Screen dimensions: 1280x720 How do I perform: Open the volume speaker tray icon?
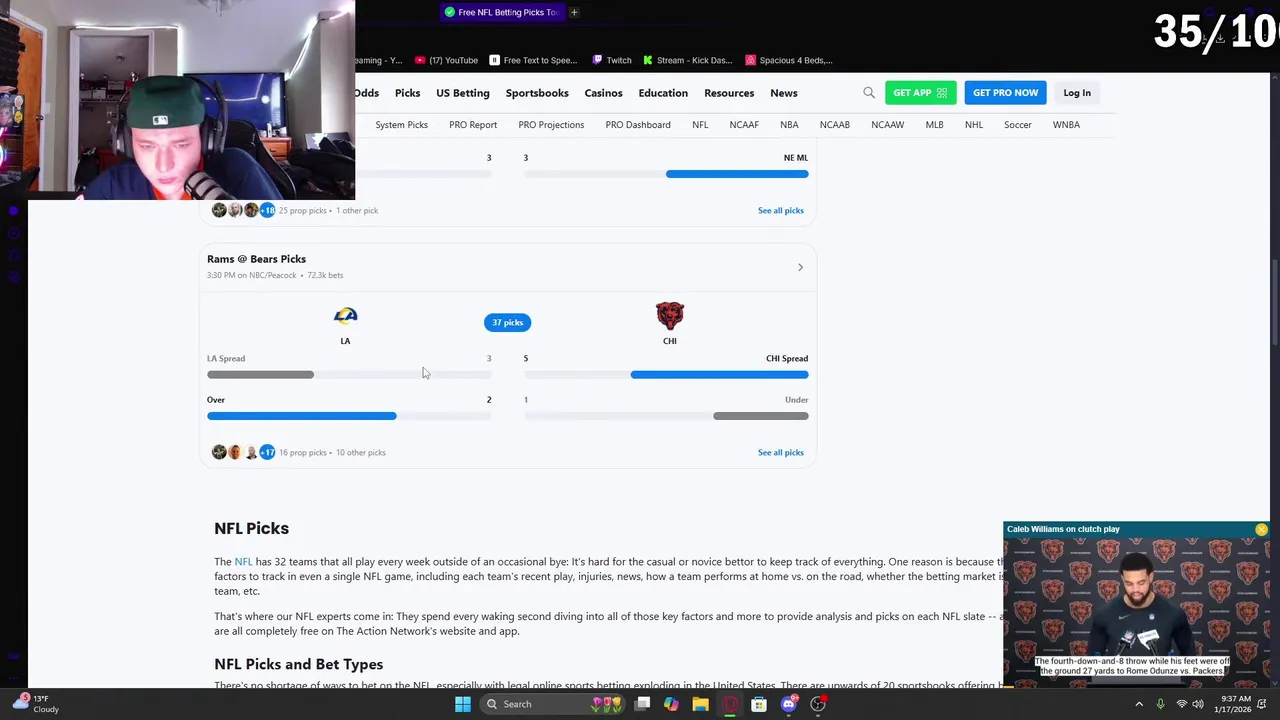(1198, 704)
